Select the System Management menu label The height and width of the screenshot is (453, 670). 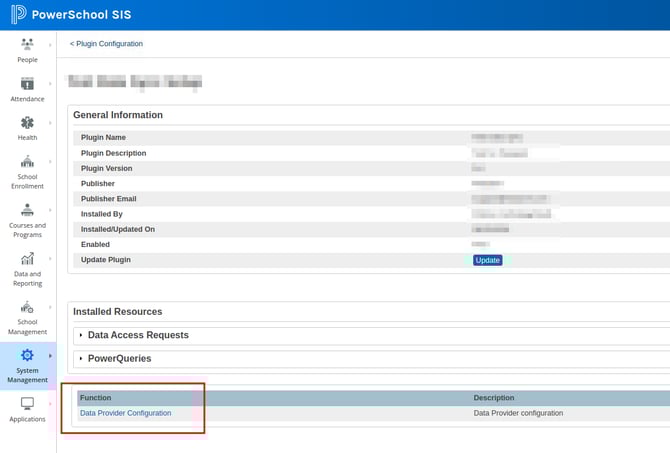27,375
